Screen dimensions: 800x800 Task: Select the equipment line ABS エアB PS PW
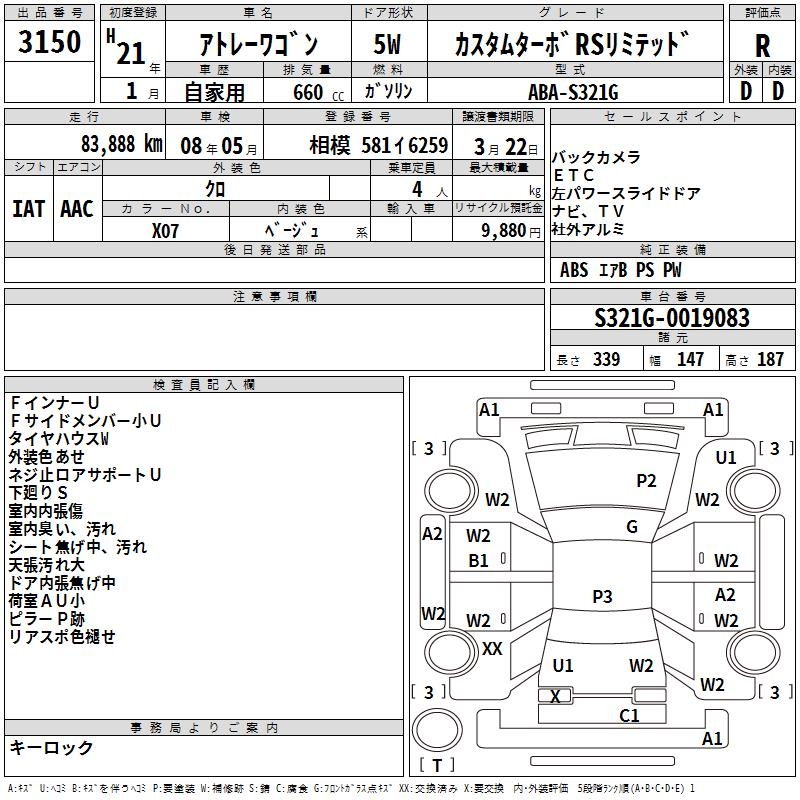pos(620,269)
